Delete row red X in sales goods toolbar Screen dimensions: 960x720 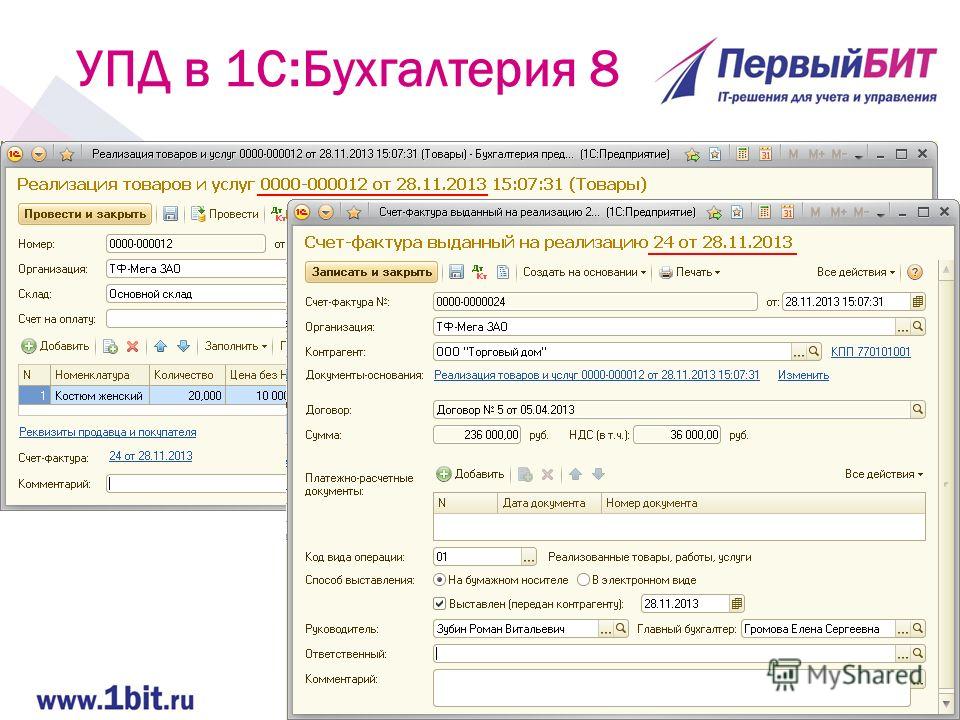[132, 347]
